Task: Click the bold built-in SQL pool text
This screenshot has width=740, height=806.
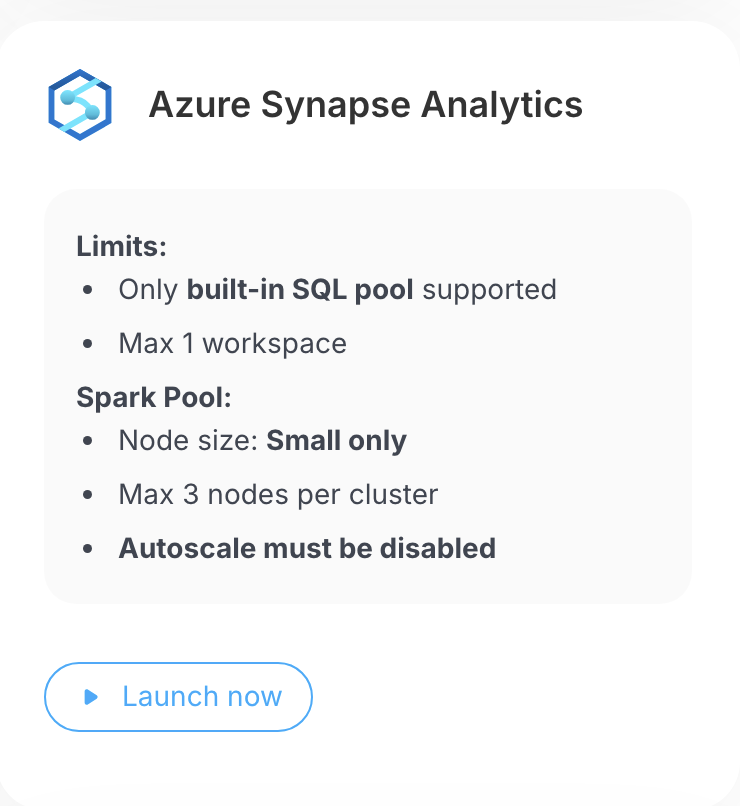Action: tap(300, 289)
